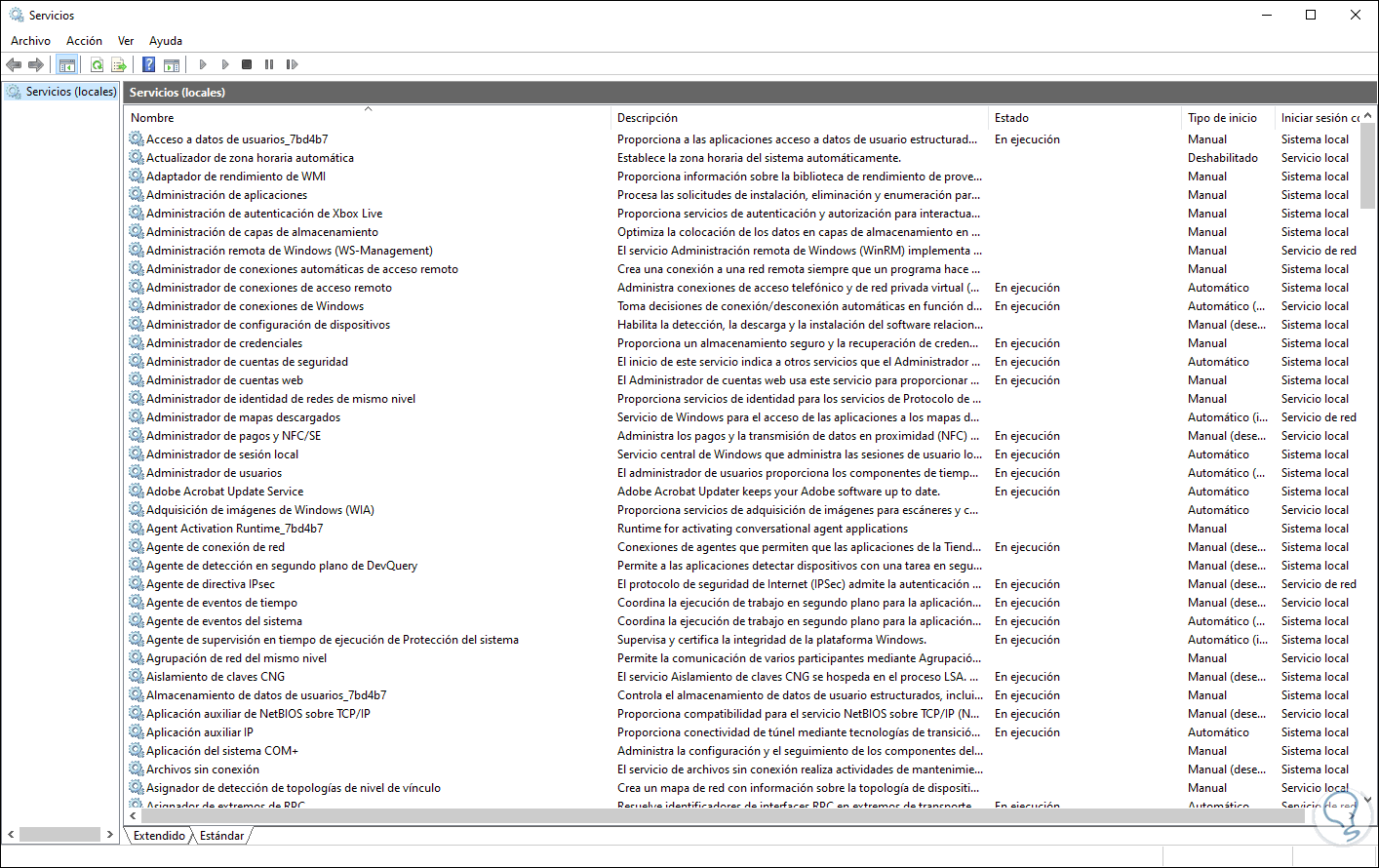Click gear icon beside Administrador de sesión local

pyautogui.click(x=137, y=454)
